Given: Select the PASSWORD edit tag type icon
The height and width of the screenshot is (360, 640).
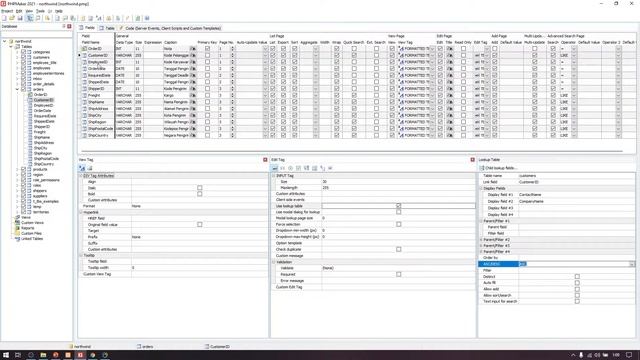Looking at the screenshot, I should 282,168.
